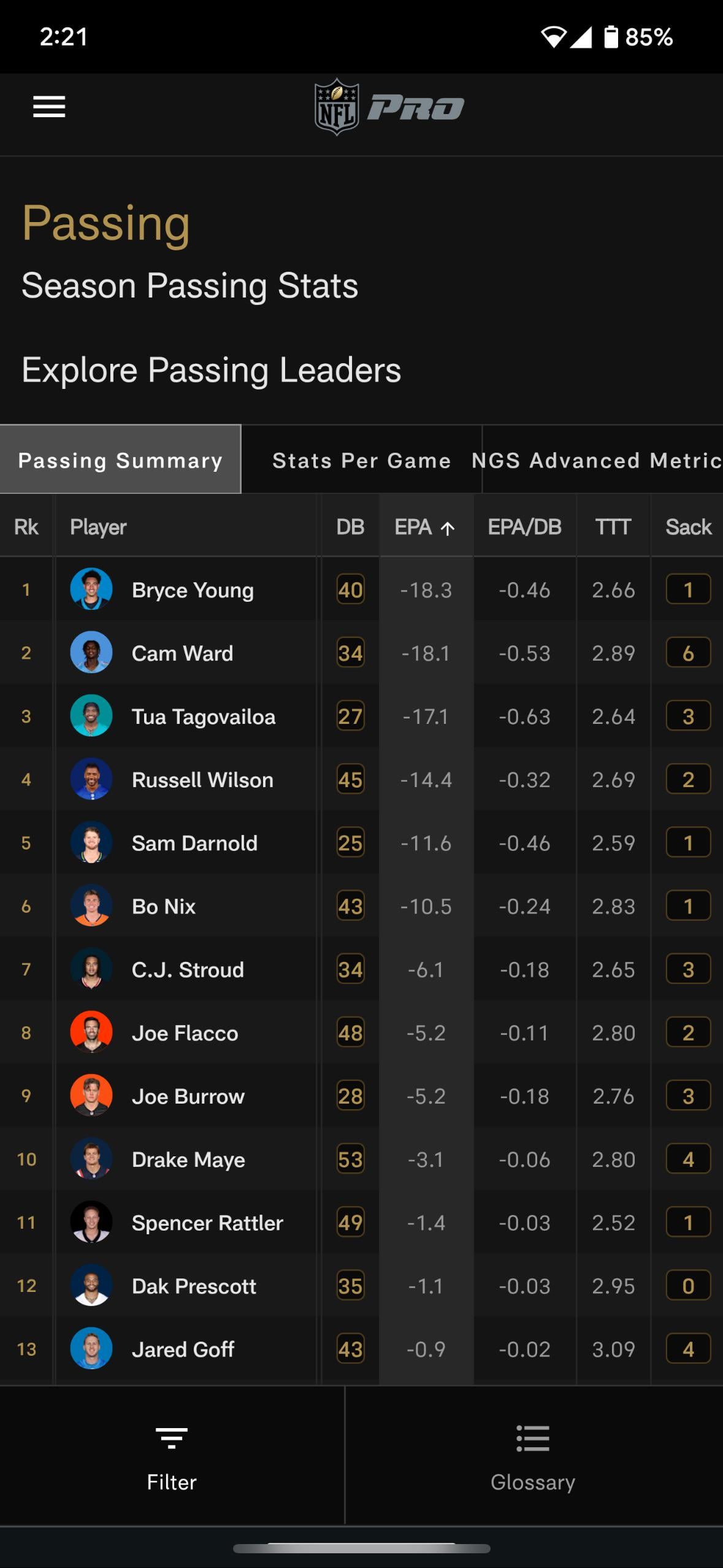The height and width of the screenshot is (1568, 723).
Task: Tap Russell Wilson's dropbacks badge 45
Action: tap(350, 780)
